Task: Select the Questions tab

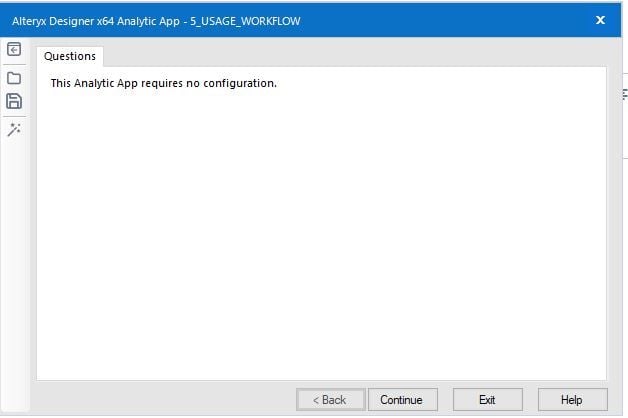Action: [70, 56]
